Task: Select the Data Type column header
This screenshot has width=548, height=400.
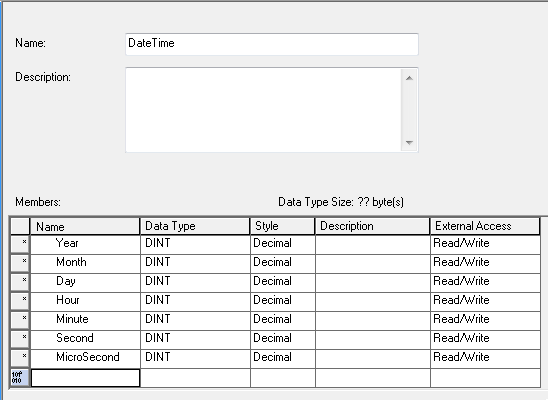Action: click(x=195, y=226)
